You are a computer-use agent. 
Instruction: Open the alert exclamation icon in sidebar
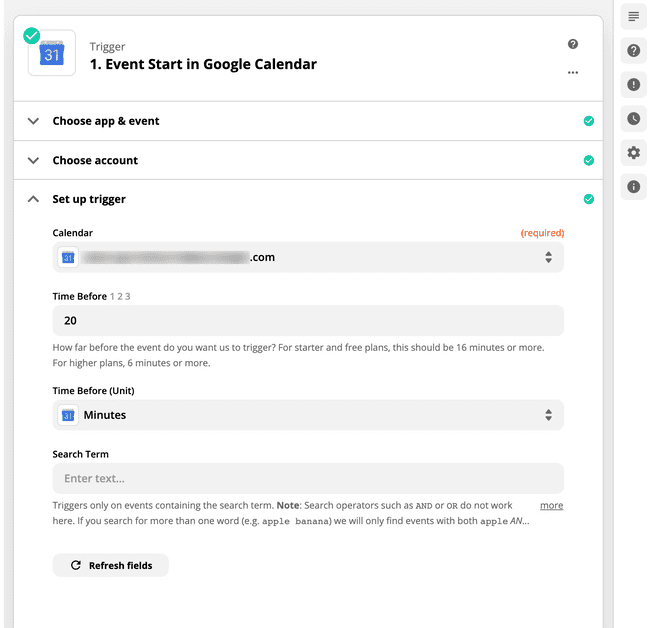[x=633, y=85]
